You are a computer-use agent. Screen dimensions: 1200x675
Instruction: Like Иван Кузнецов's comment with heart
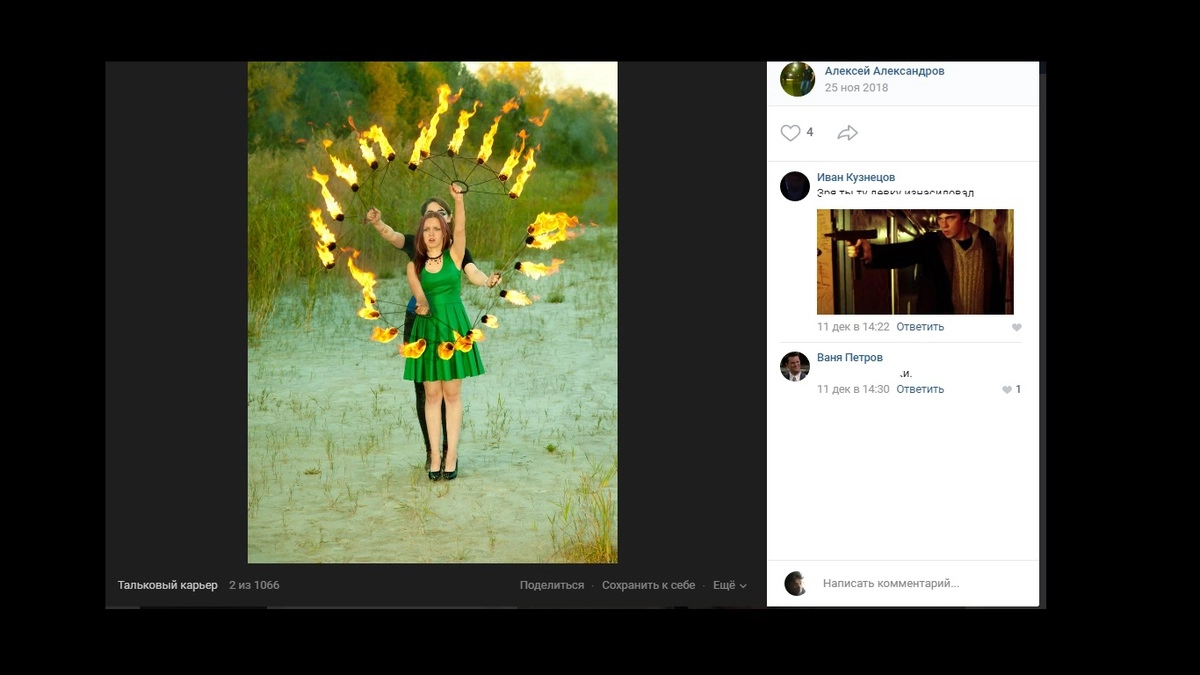tap(1017, 327)
